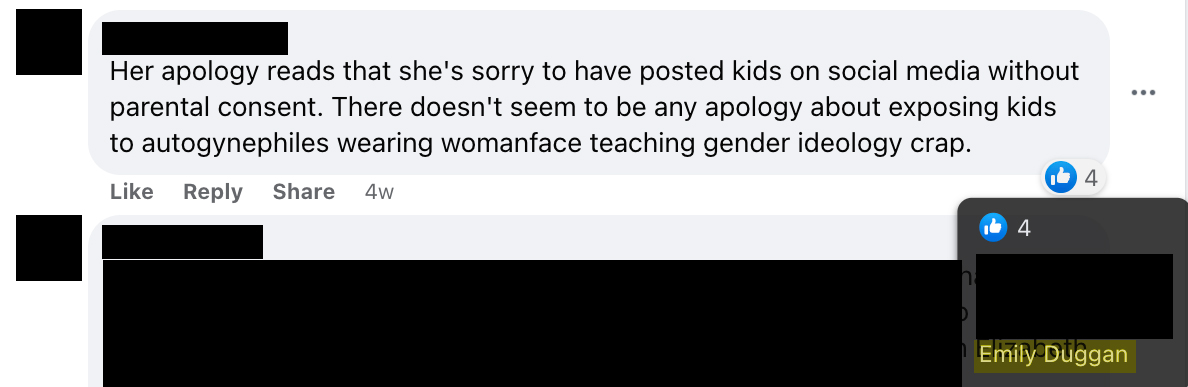This screenshot has height=387, width=1188.
Task: Click the blacked-out names block in the reactions popup
Action: pos(1074,296)
